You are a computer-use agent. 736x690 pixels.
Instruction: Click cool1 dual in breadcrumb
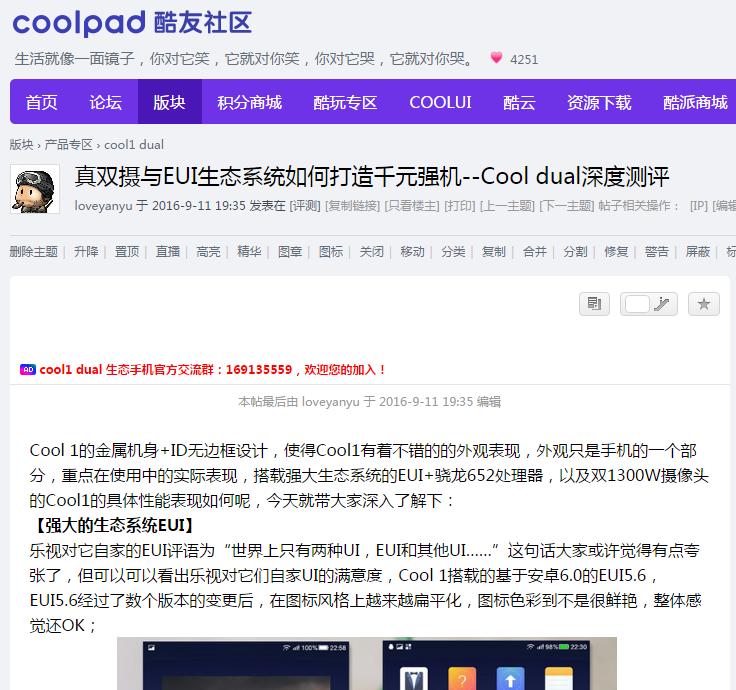coord(134,145)
